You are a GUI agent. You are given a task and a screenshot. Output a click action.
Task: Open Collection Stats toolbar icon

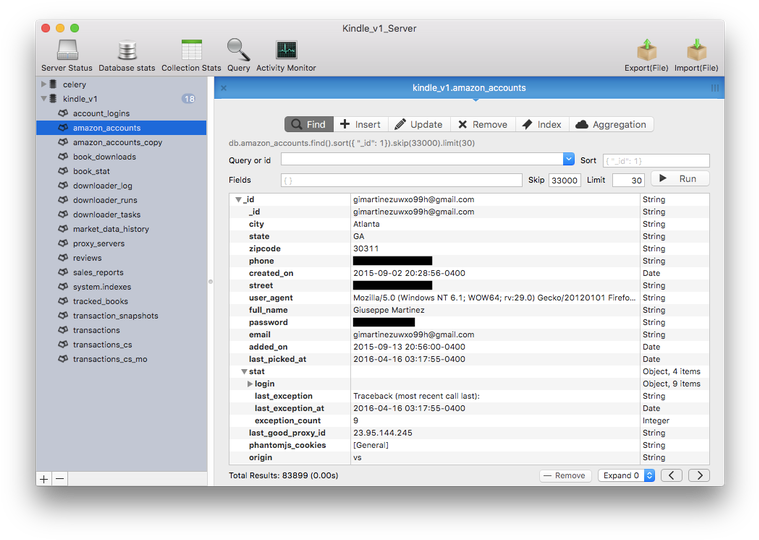(191, 56)
